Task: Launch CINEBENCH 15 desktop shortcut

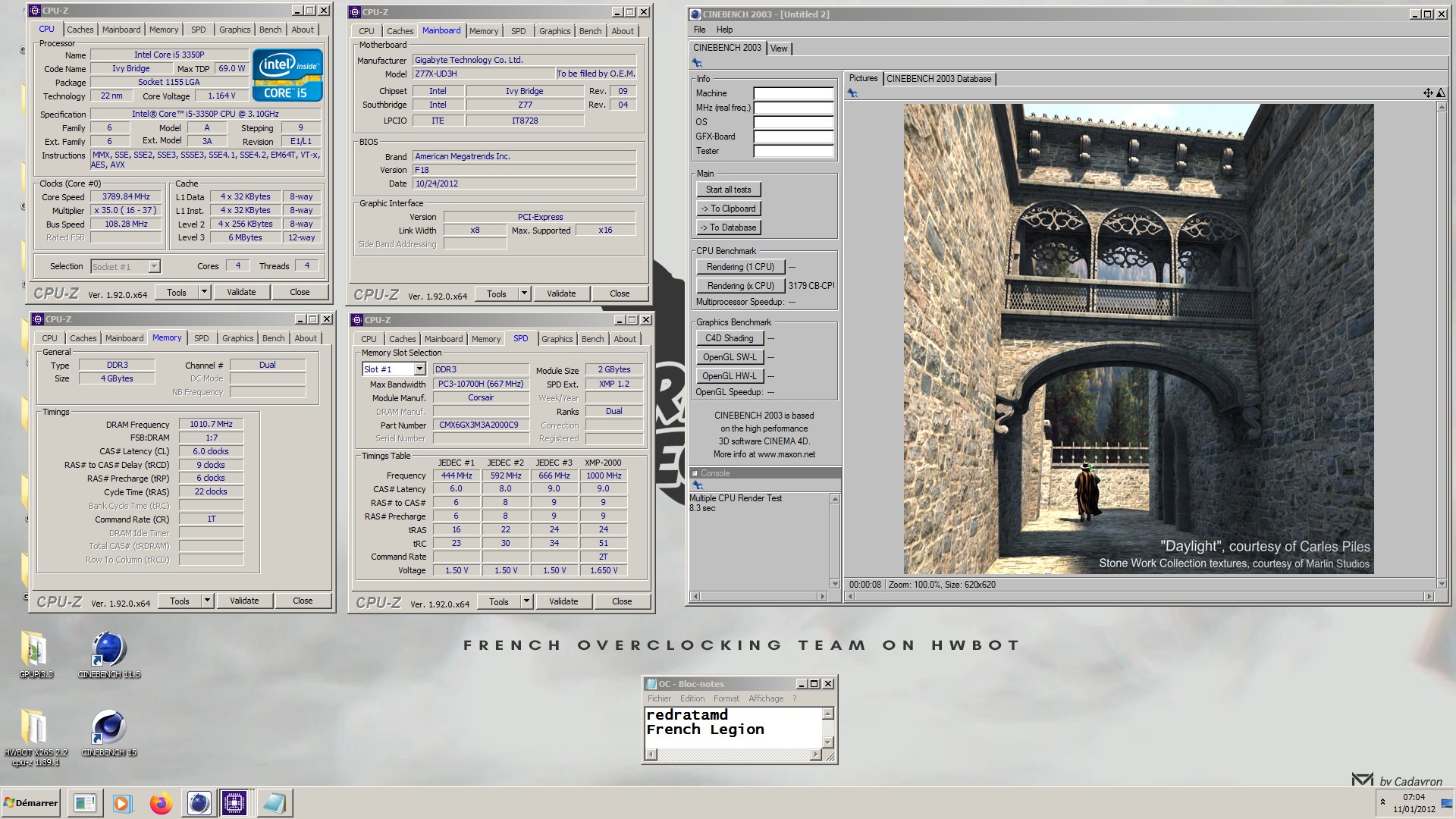Action: 109,728
